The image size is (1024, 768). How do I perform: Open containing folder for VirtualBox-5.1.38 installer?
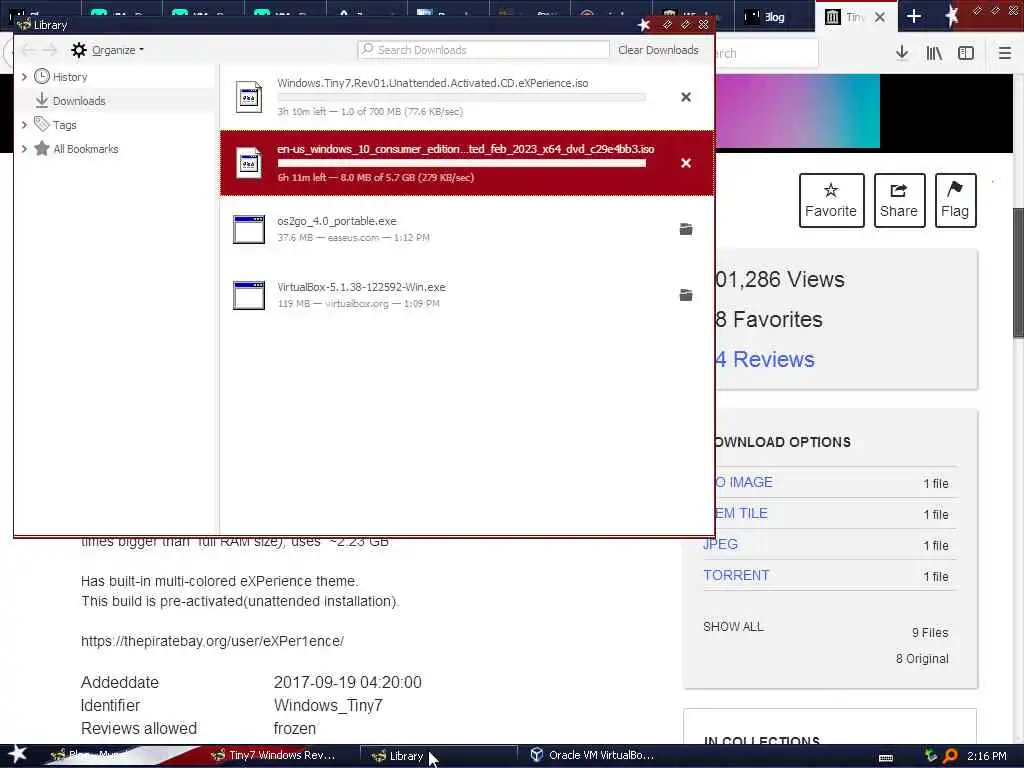click(x=686, y=295)
